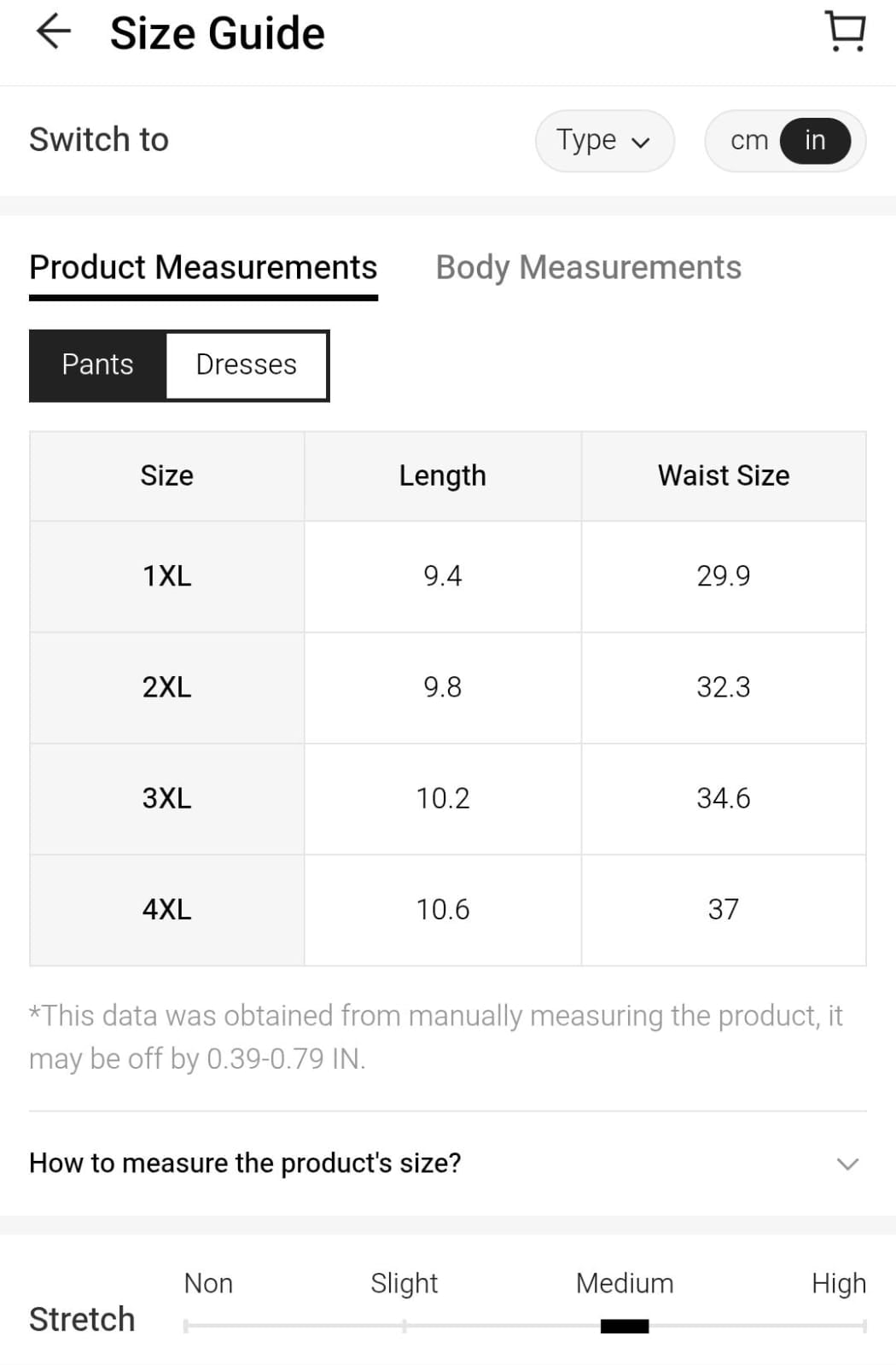
Task: Click the Medium stretch indicator
Action: coord(625,1325)
